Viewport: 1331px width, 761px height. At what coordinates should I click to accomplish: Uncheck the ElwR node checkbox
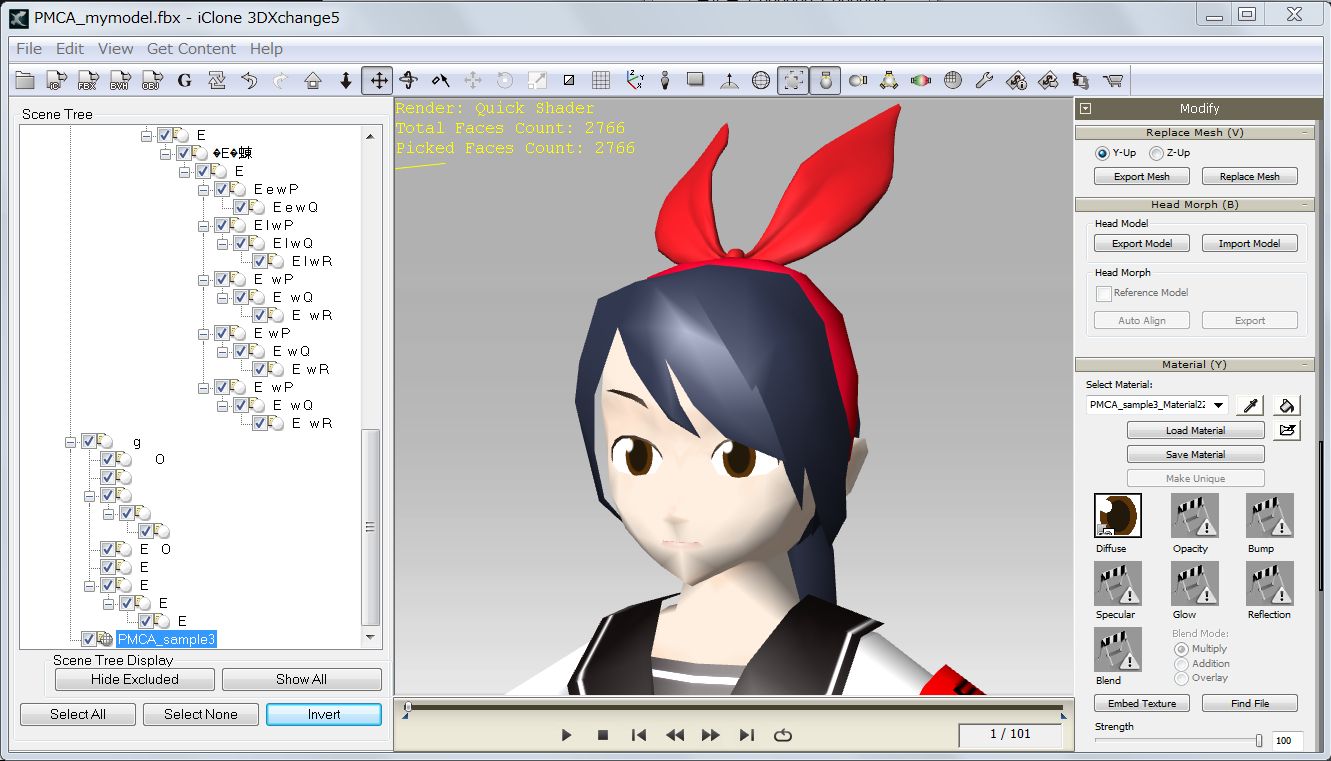pyautogui.click(x=261, y=261)
